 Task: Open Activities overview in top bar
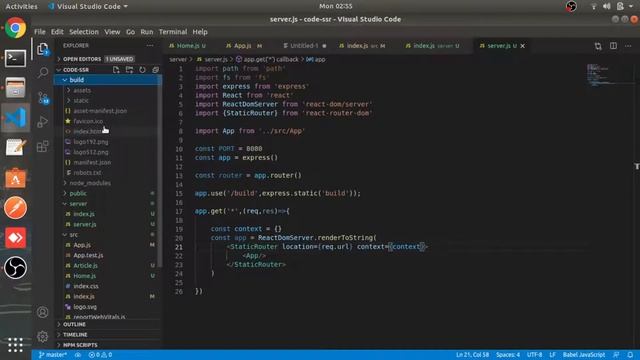(21, 6)
